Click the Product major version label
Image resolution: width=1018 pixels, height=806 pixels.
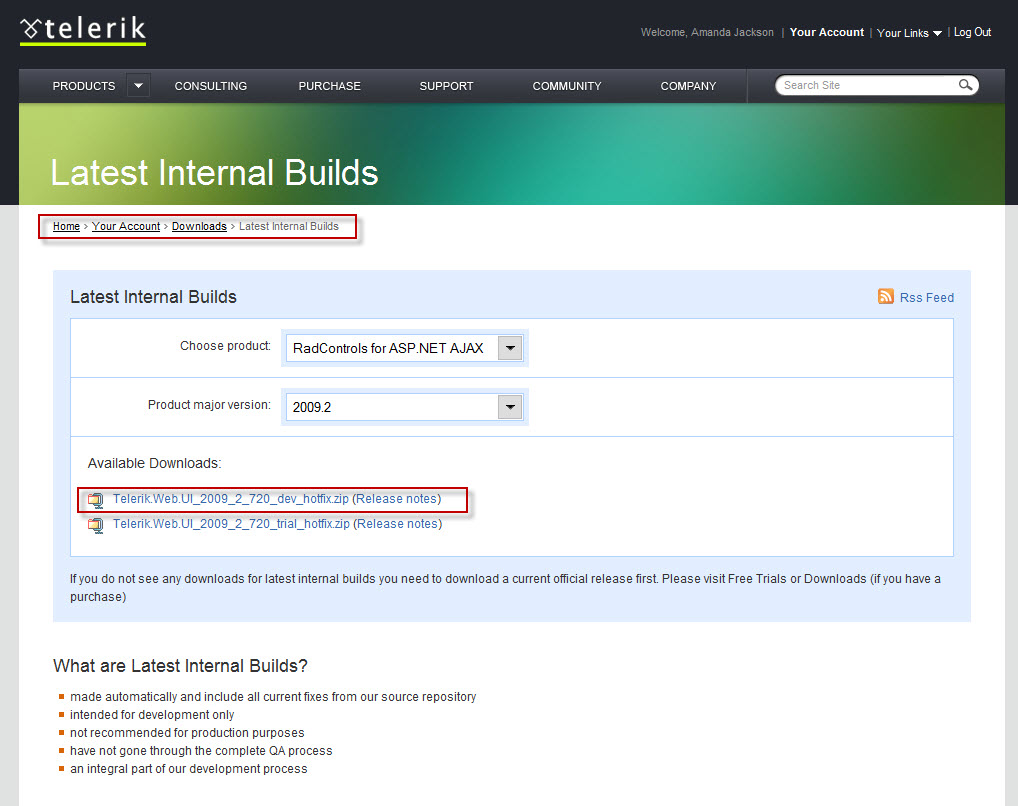click(209, 405)
